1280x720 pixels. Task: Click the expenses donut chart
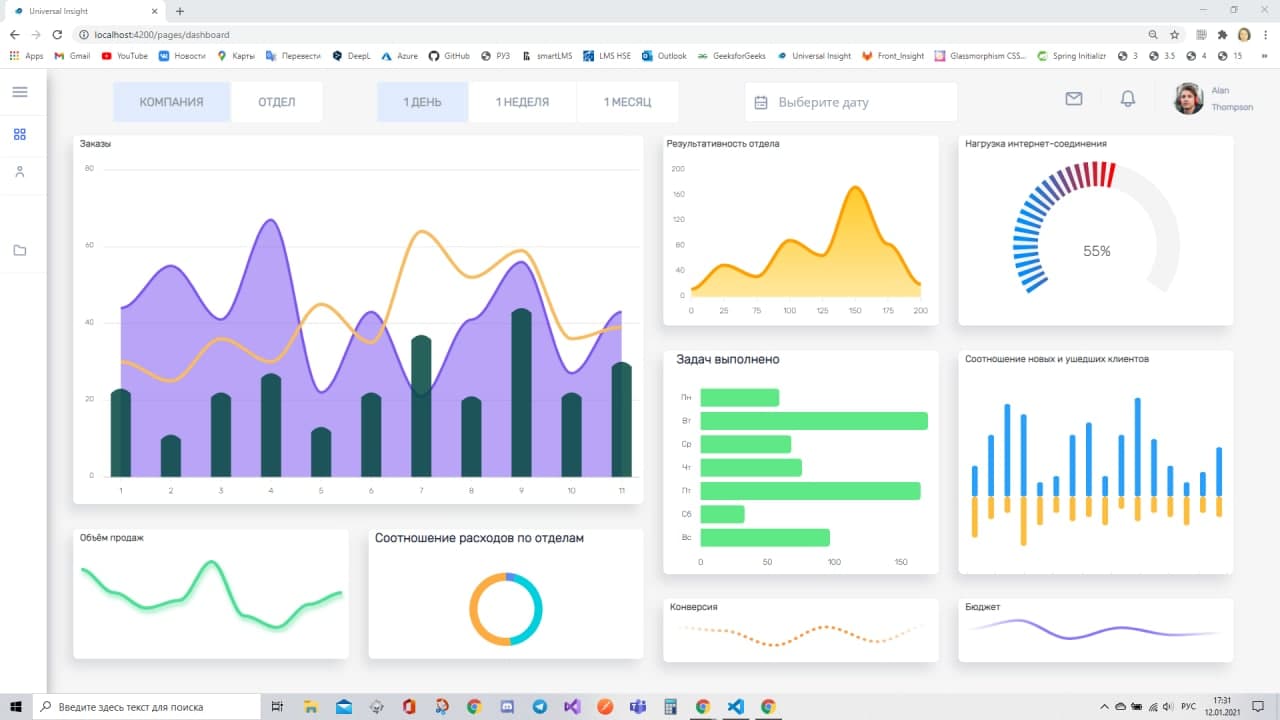pos(506,609)
